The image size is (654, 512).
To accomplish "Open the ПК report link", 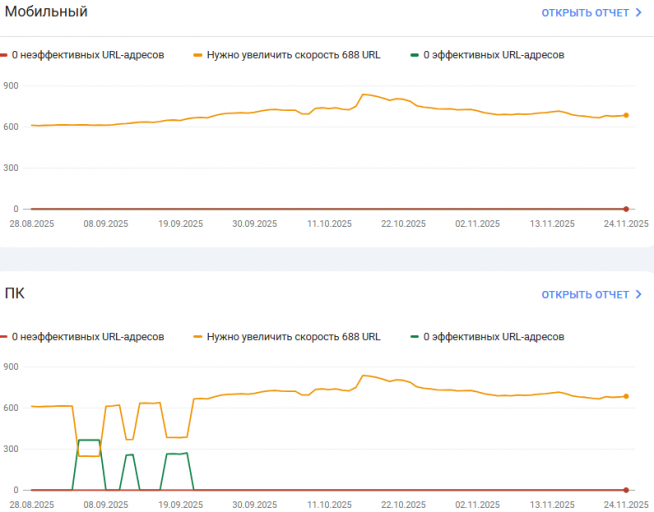I will [585, 295].
